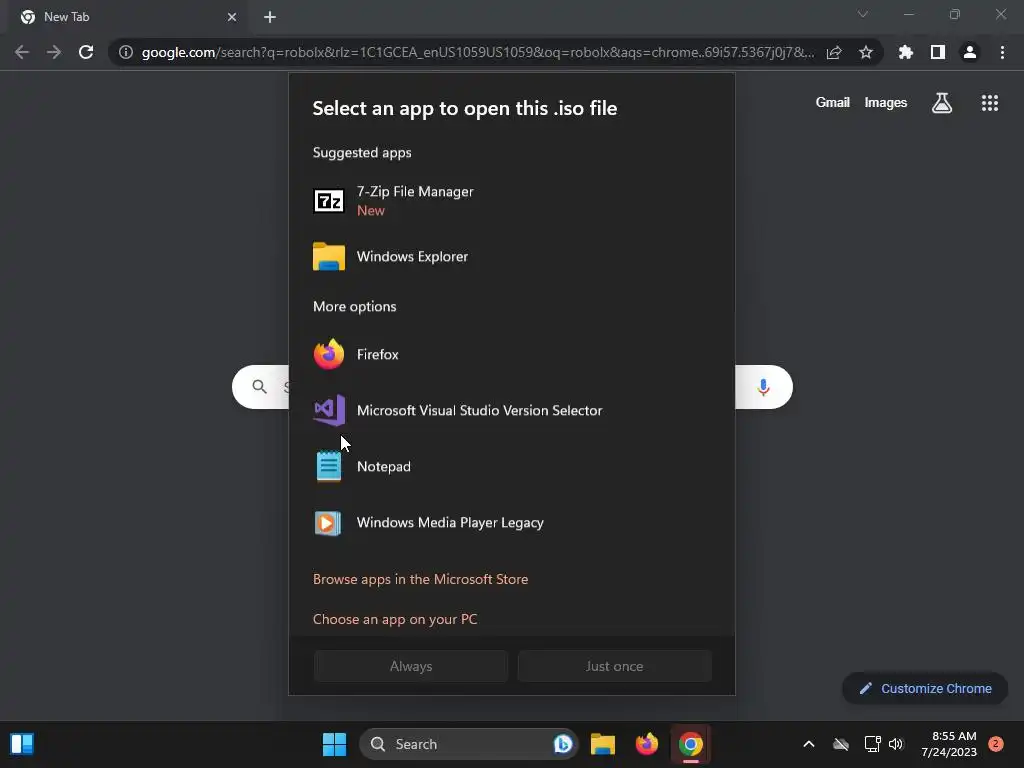This screenshot has height=768, width=1024.
Task: Select the 7-Zip File Manager label text
Action: (415, 191)
